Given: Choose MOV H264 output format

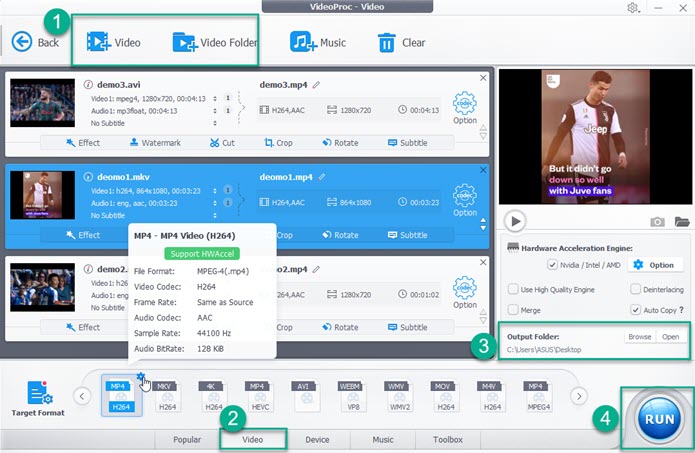Looking at the screenshot, I should (x=445, y=396).
